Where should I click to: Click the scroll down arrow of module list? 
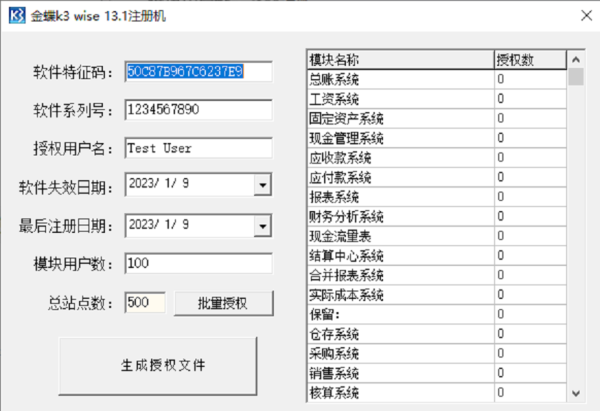(x=576, y=393)
